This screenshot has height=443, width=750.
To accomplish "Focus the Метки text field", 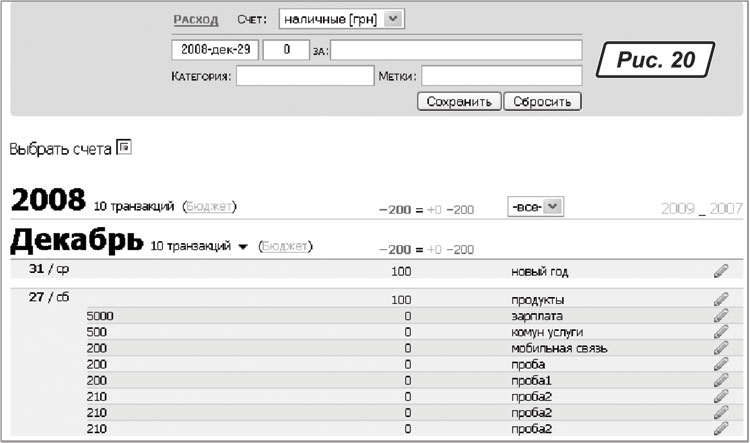I will (501, 76).
